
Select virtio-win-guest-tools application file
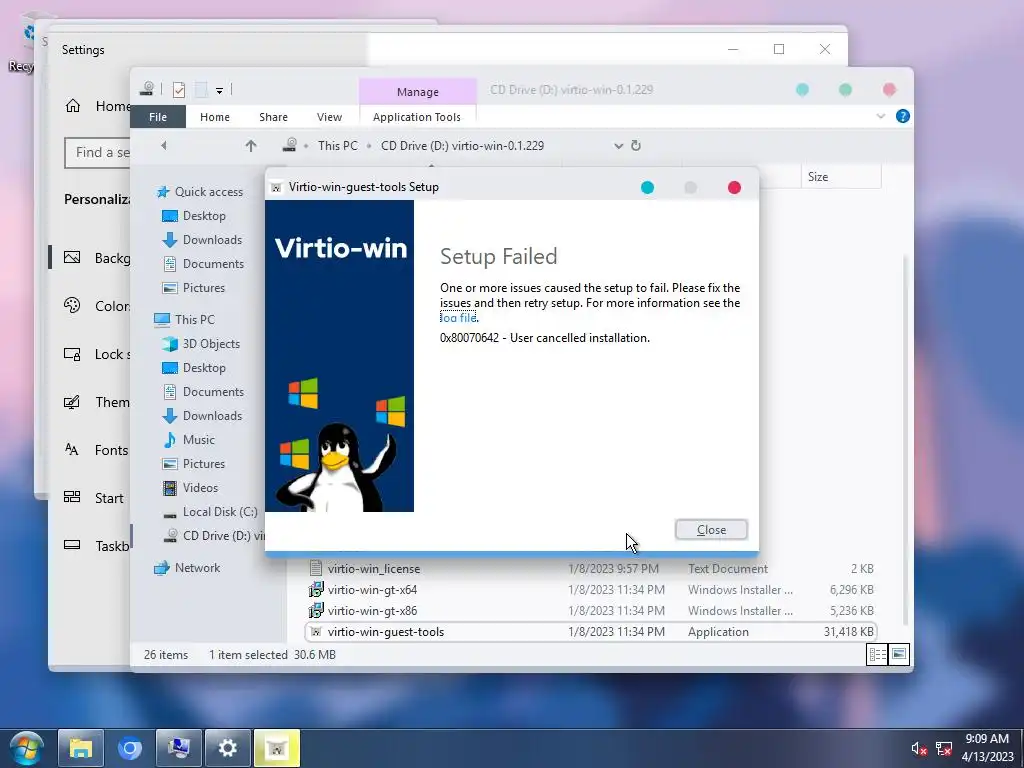[x=590, y=632]
